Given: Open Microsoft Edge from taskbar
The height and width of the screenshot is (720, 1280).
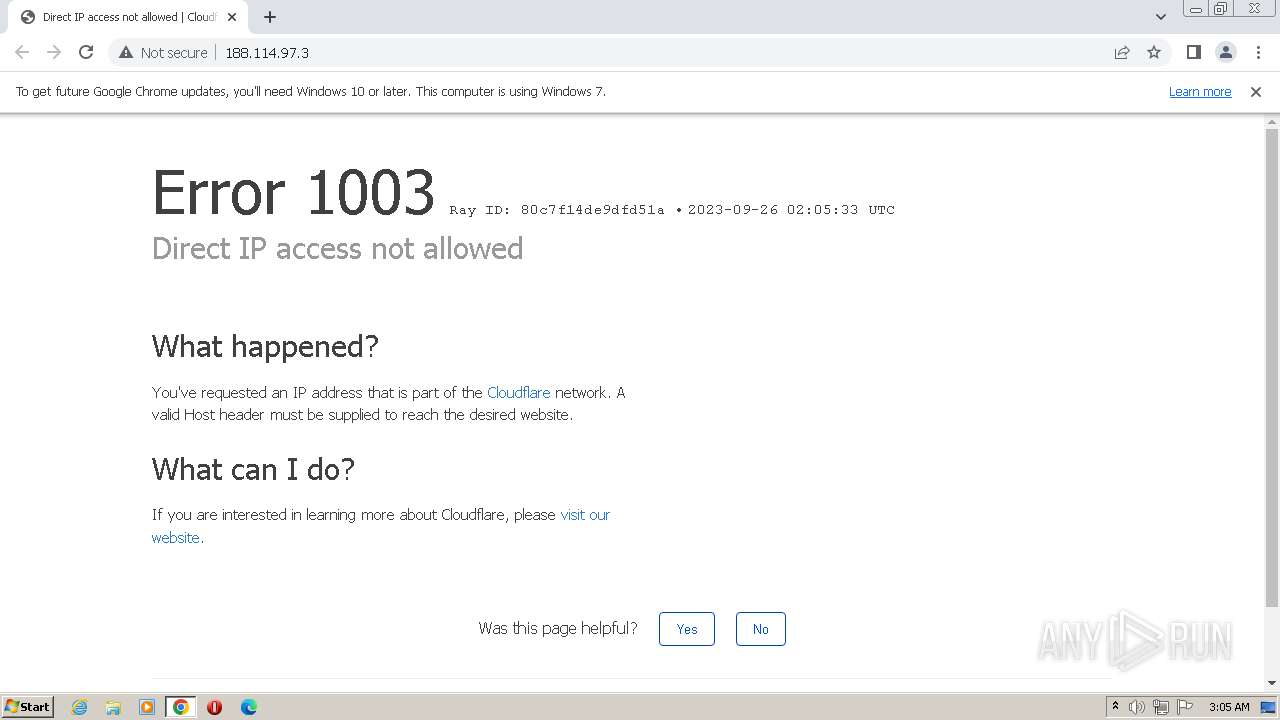Looking at the screenshot, I should (249, 707).
